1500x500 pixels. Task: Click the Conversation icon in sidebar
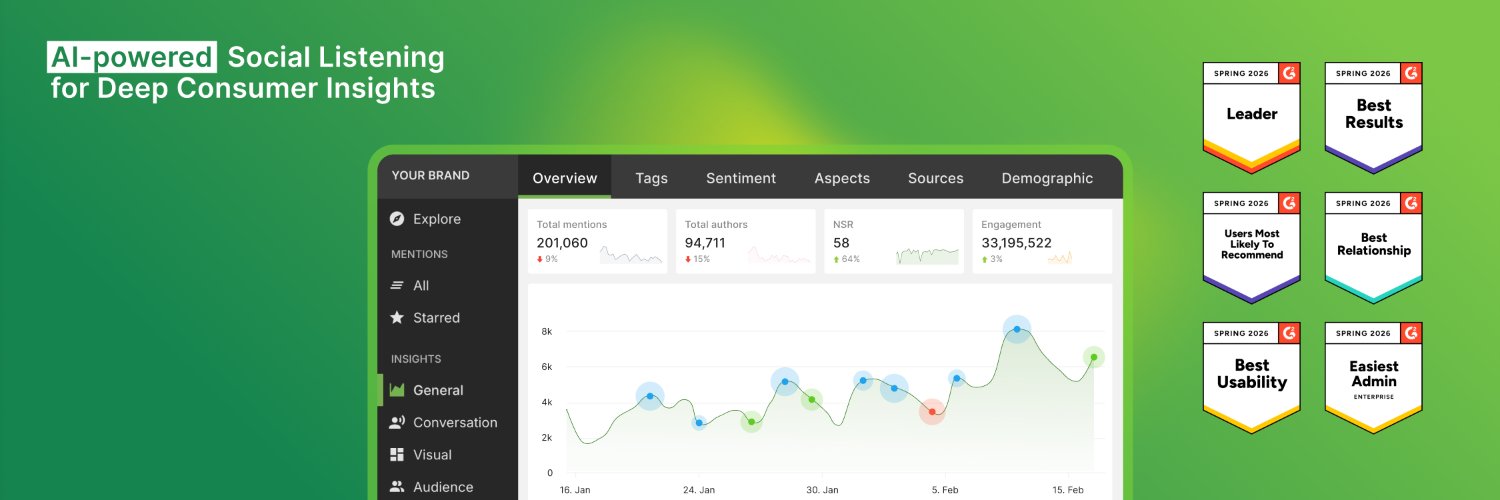pyautogui.click(x=397, y=422)
